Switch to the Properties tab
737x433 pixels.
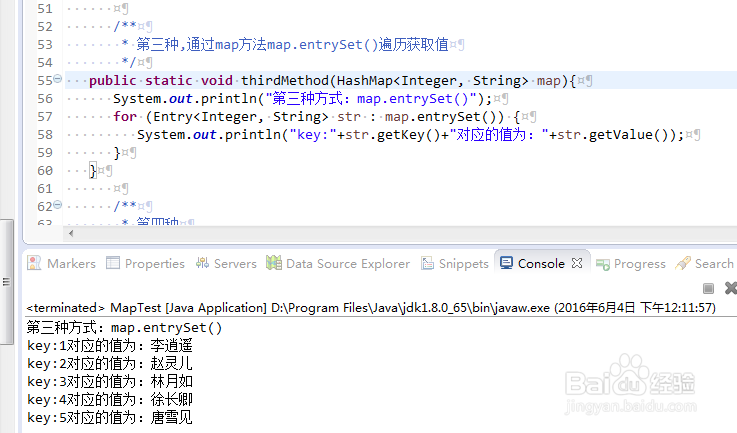click(145, 264)
